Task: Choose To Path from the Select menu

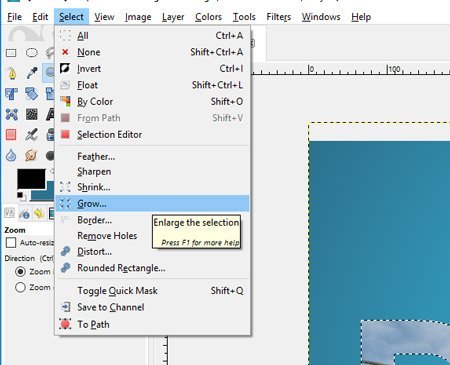Action: tap(152, 324)
